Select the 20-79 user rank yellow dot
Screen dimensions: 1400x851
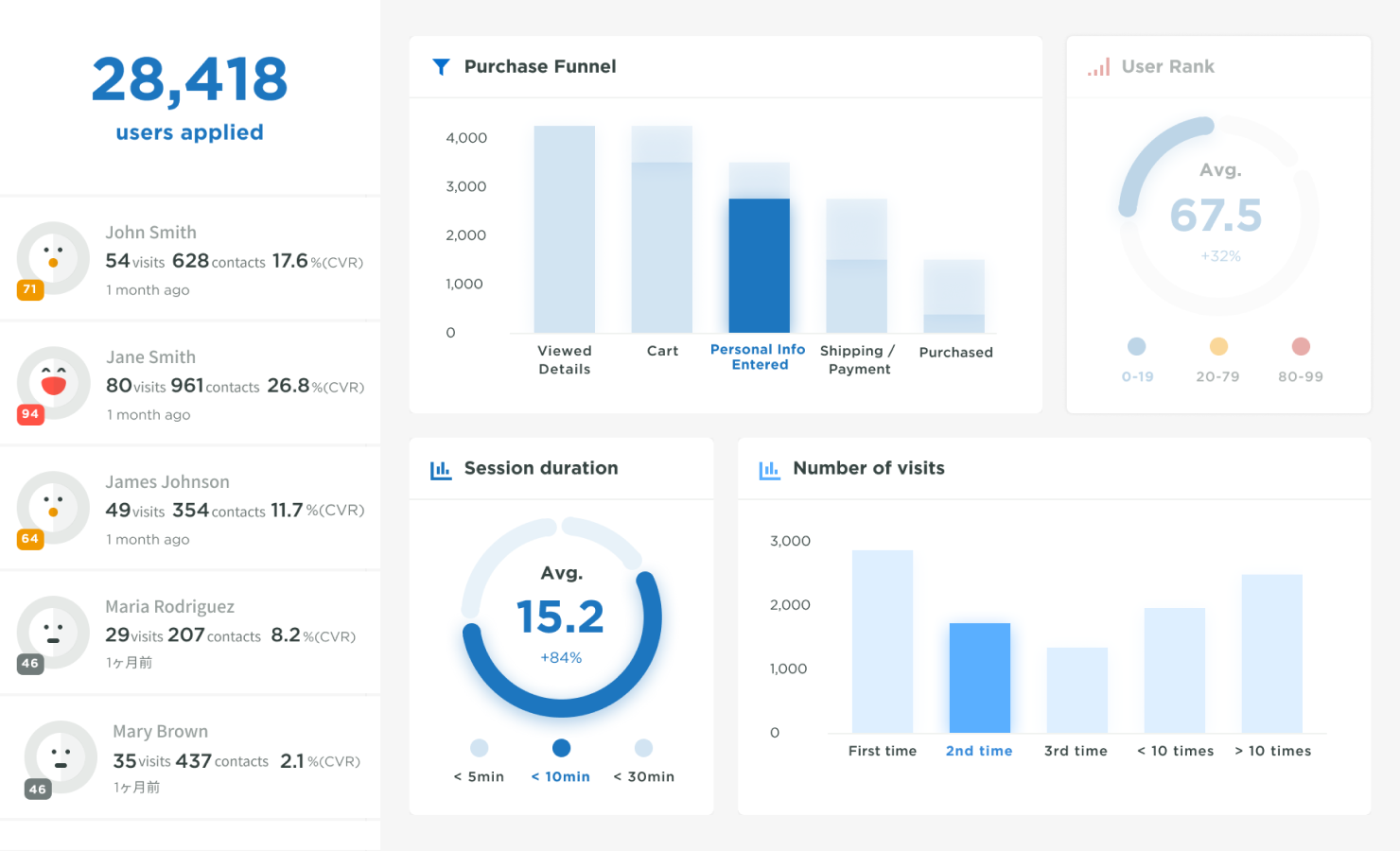tap(1218, 346)
